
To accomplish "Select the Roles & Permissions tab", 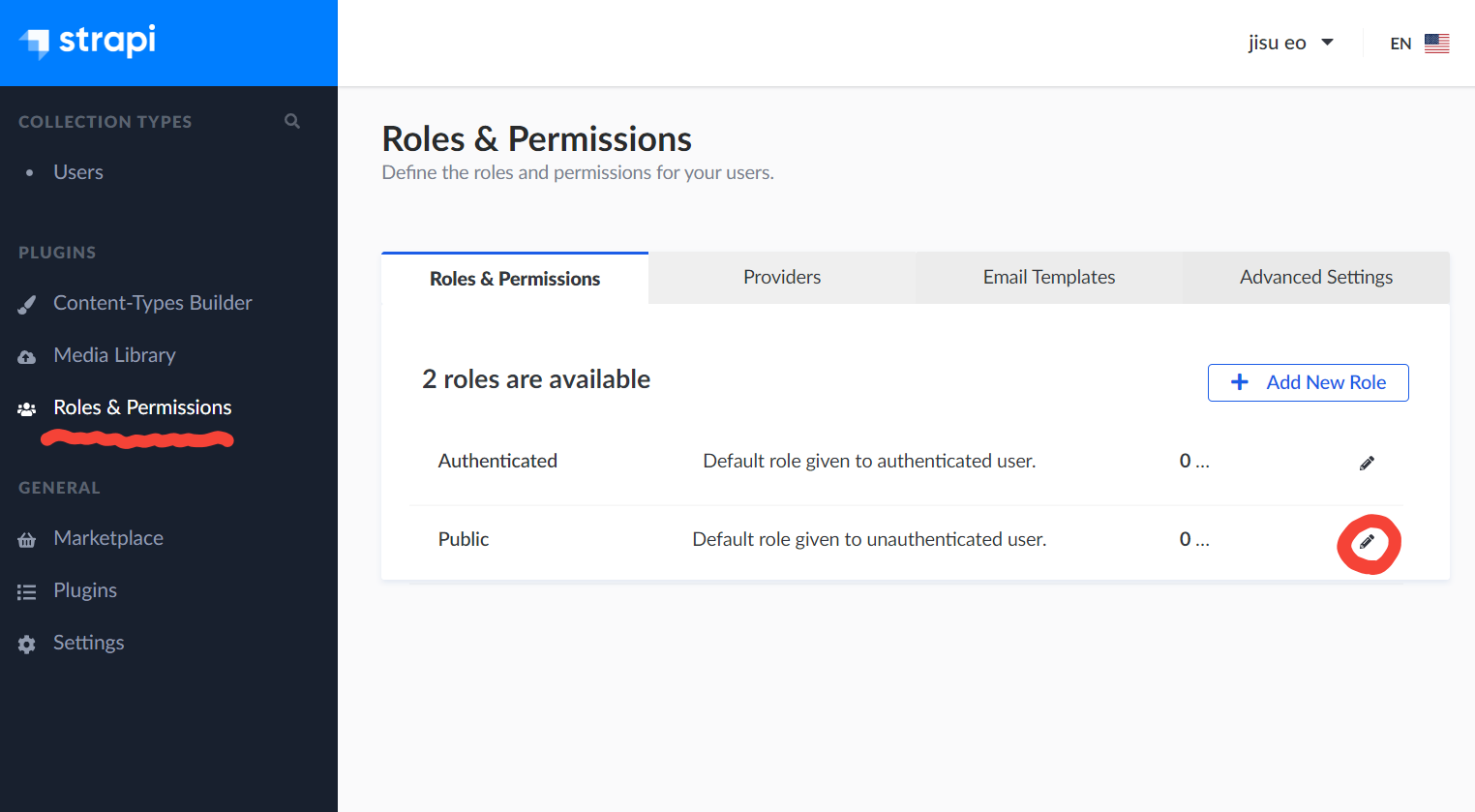I will click(515, 279).
